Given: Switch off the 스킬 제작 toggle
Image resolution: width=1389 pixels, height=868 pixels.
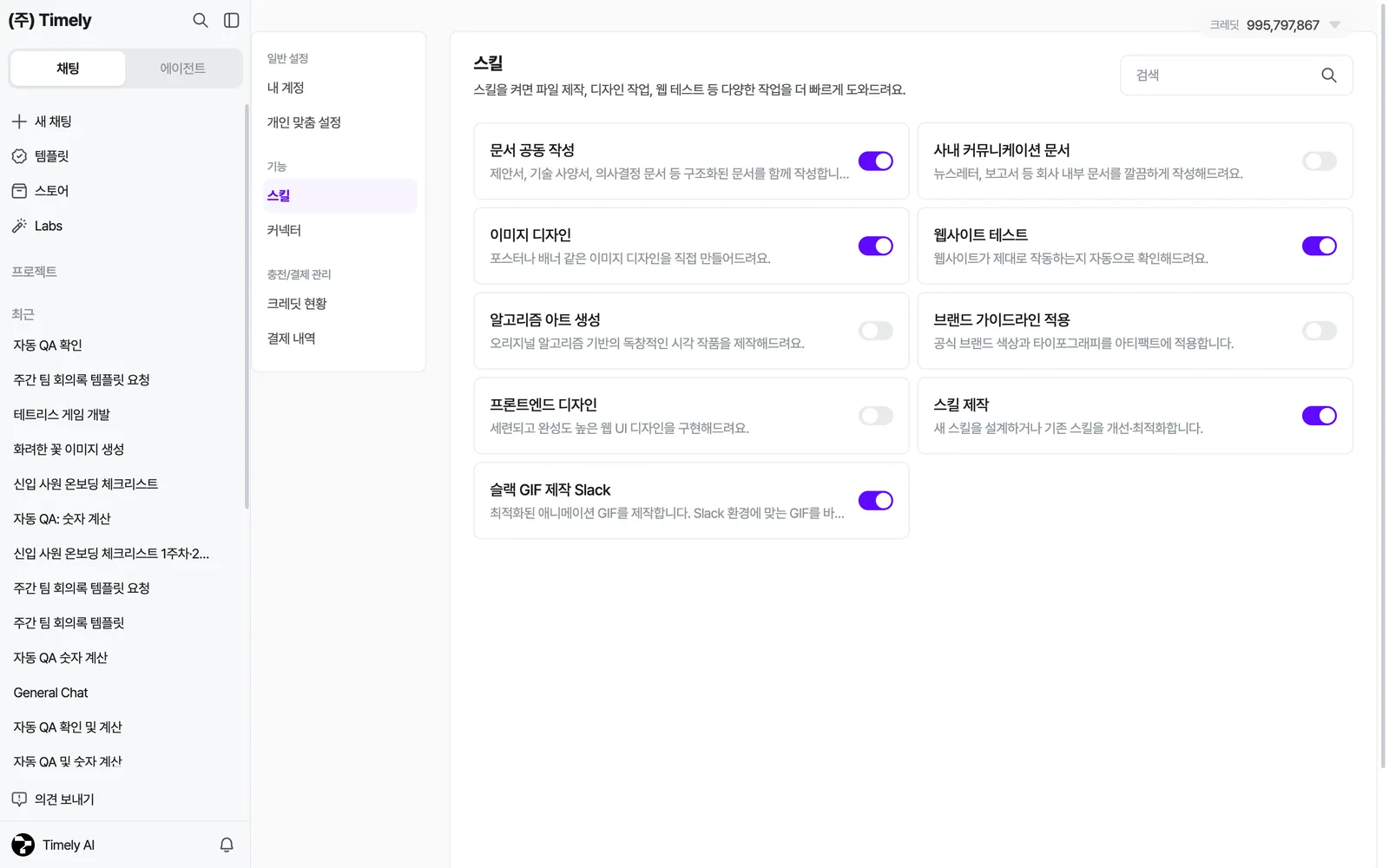Looking at the screenshot, I should [x=1319, y=416].
